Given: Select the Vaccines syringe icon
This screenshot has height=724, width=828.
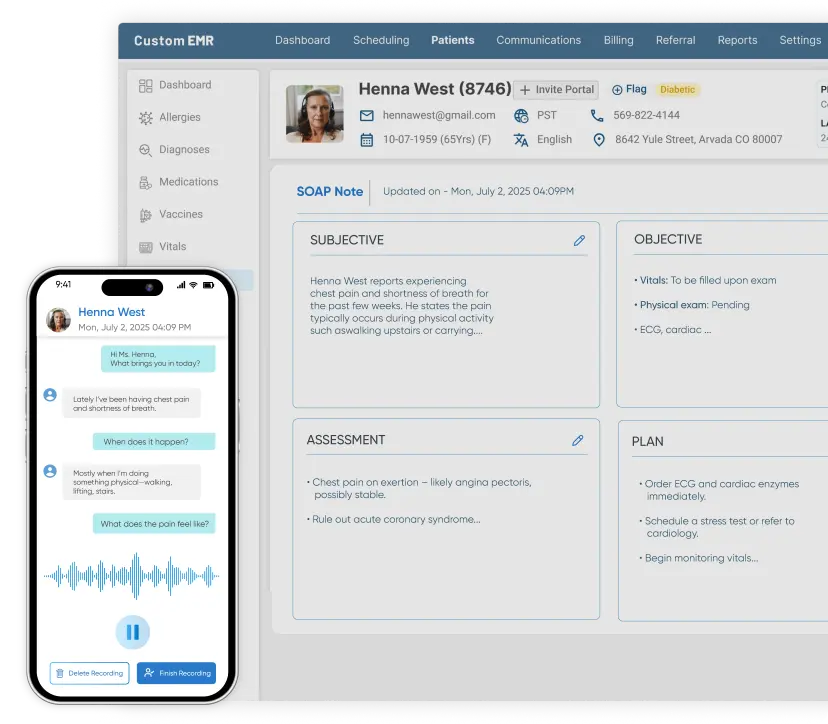Looking at the screenshot, I should (x=148, y=214).
